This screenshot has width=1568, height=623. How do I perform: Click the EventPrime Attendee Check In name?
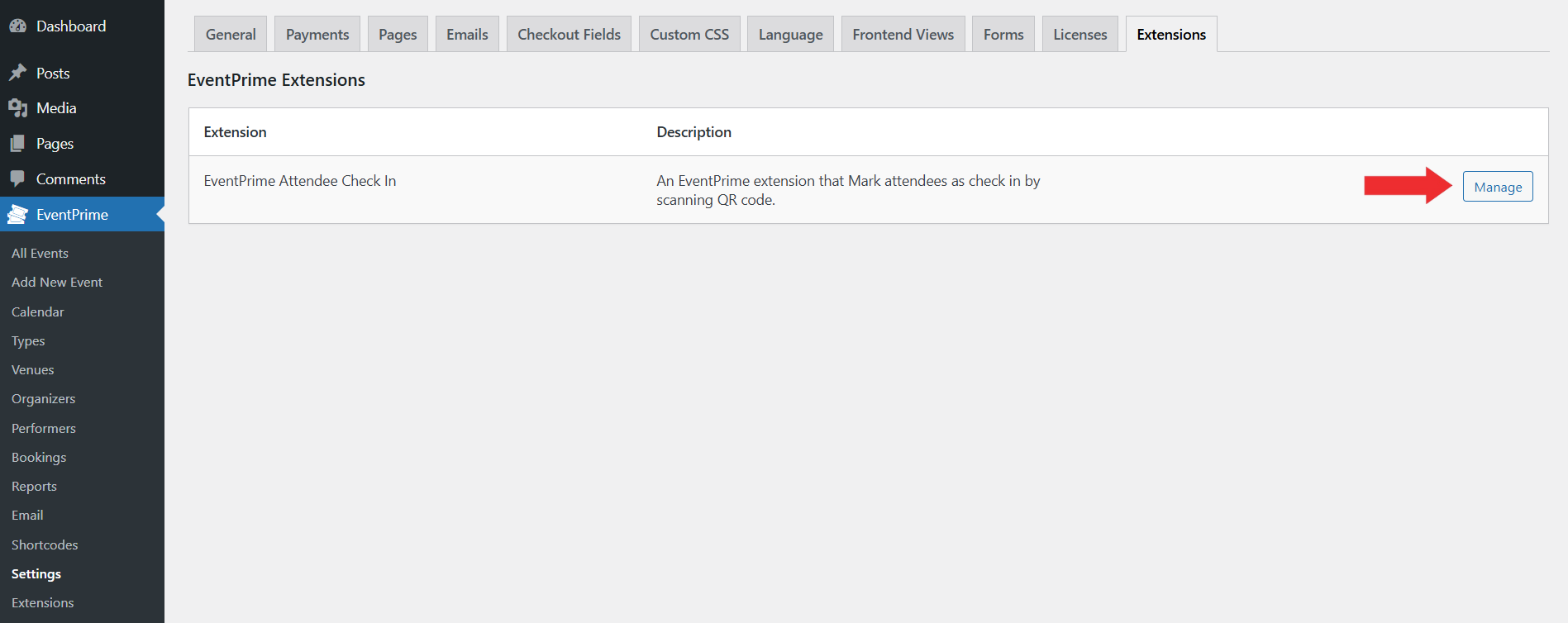[300, 181]
